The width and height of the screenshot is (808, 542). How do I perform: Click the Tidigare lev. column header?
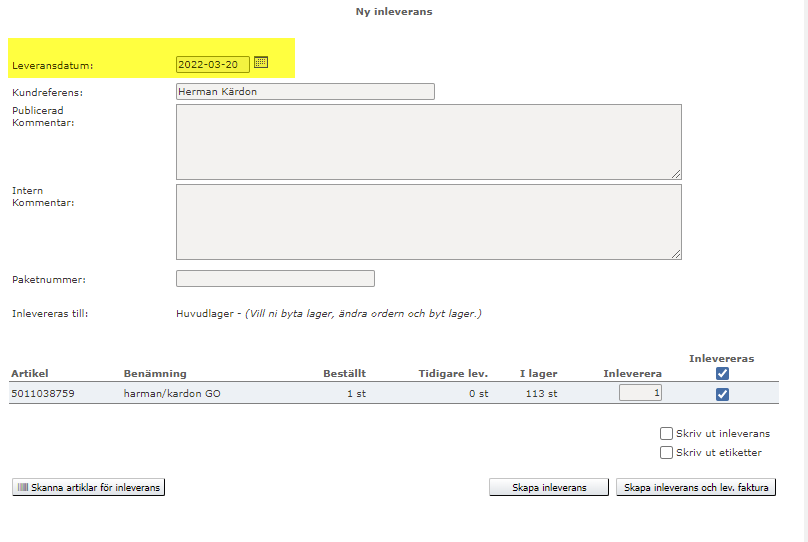tap(453, 373)
